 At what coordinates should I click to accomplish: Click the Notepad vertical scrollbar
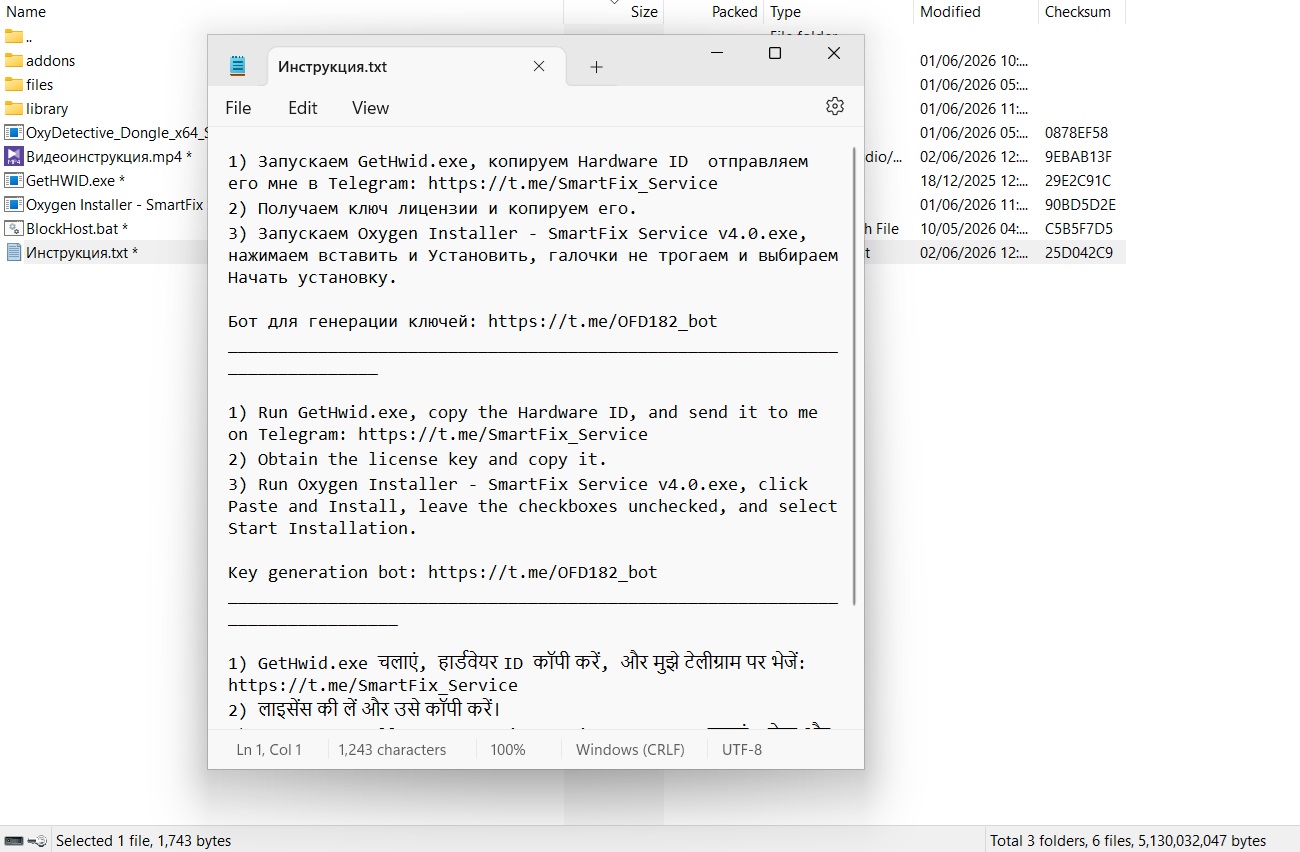pos(854,376)
